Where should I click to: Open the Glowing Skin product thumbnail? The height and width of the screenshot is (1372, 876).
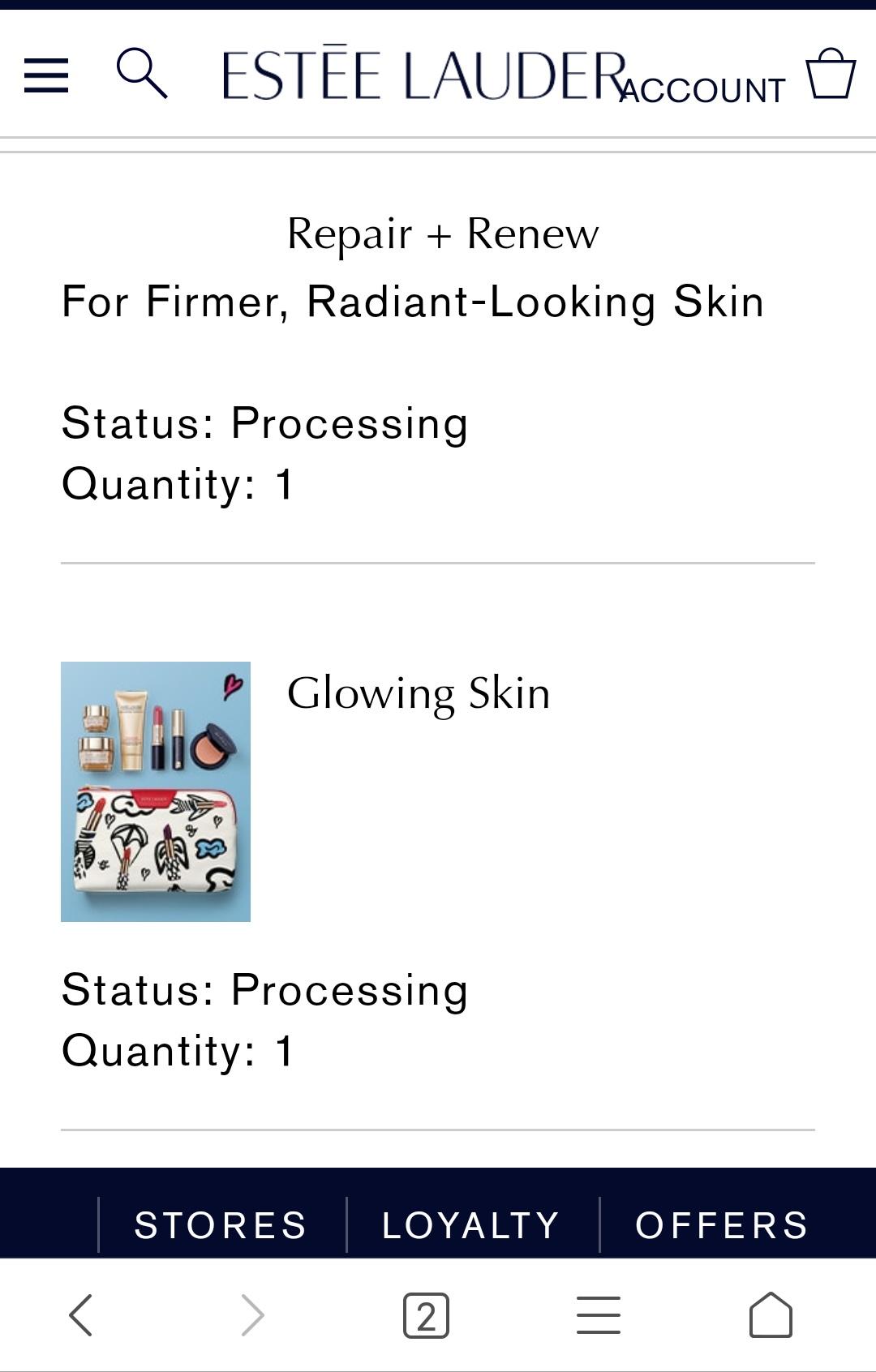(x=156, y=791)
